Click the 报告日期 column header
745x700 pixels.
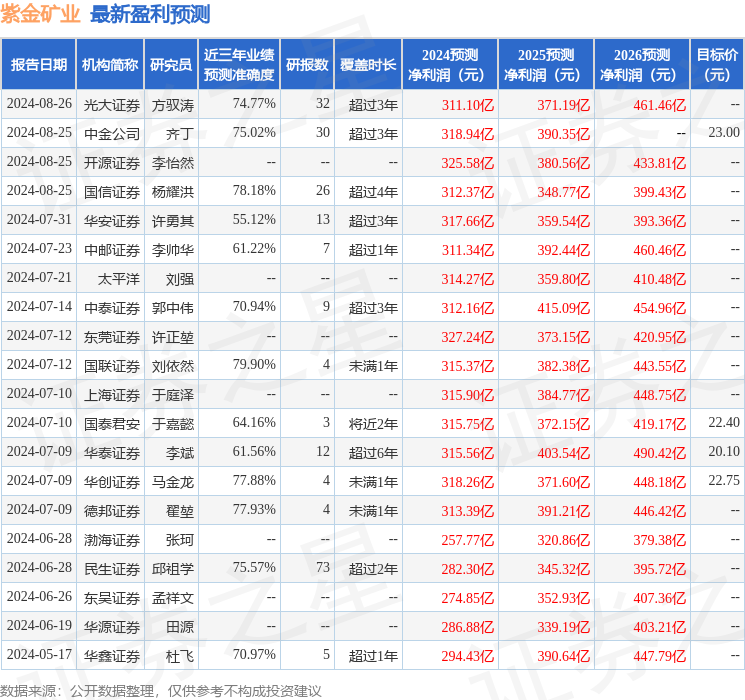pos(38,64)
